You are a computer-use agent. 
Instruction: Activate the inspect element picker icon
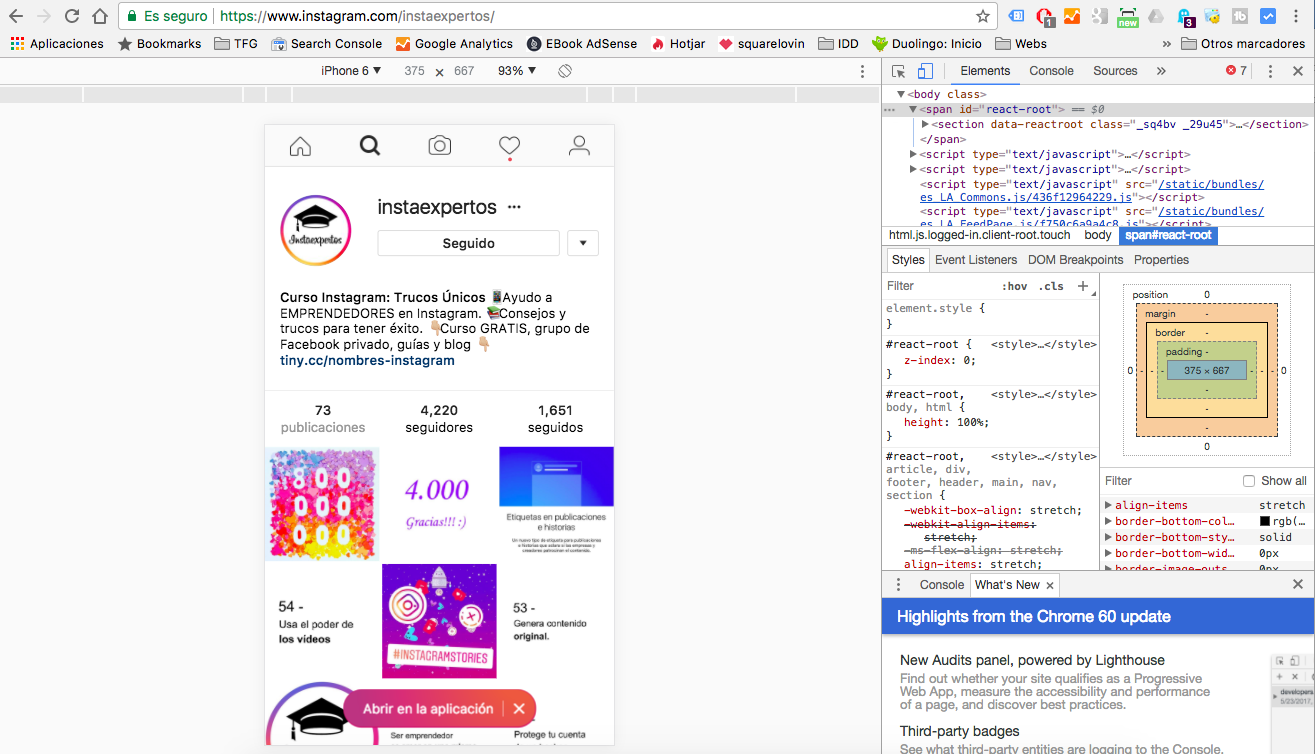click(x=898, y=71)
